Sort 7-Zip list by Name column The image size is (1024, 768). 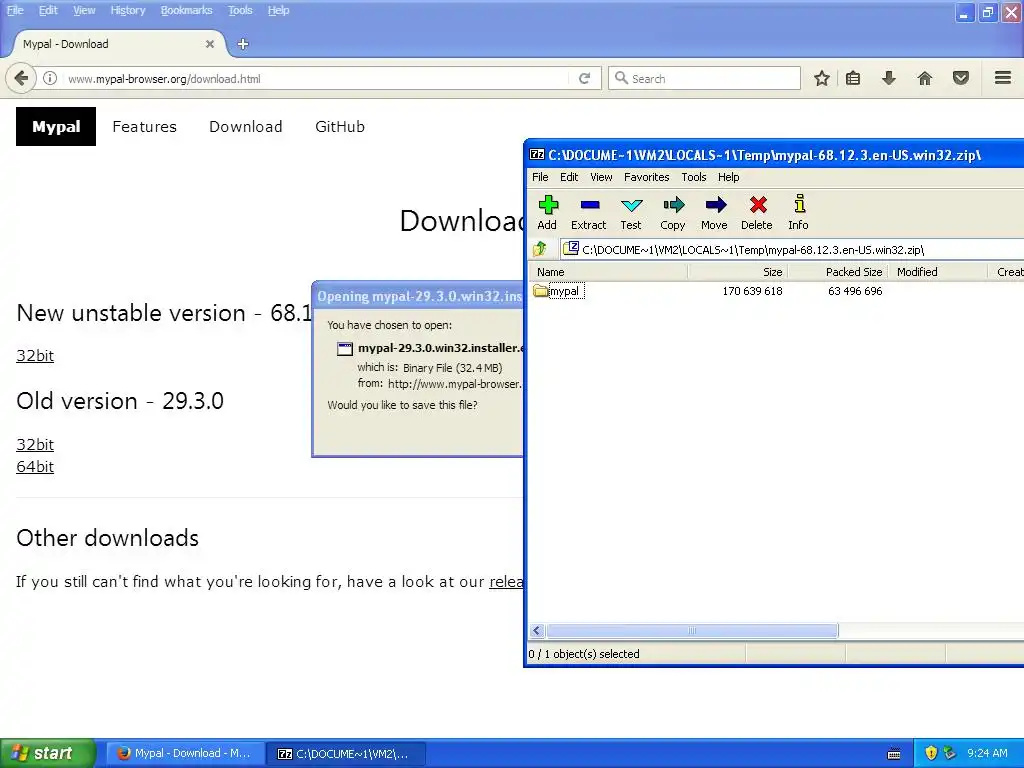(x=609, y=272)
